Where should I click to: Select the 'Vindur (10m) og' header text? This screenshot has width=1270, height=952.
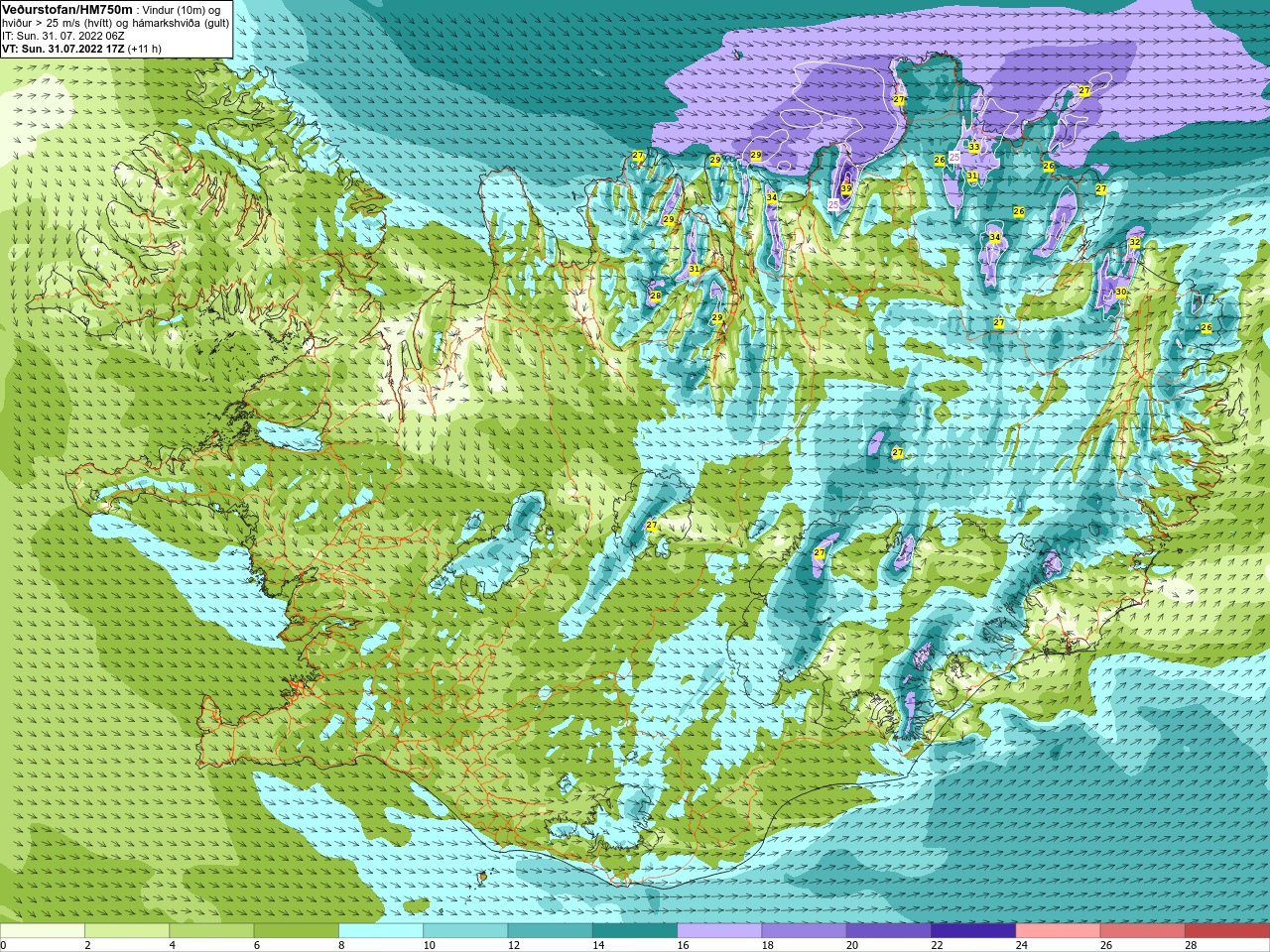tap(182, 10)
